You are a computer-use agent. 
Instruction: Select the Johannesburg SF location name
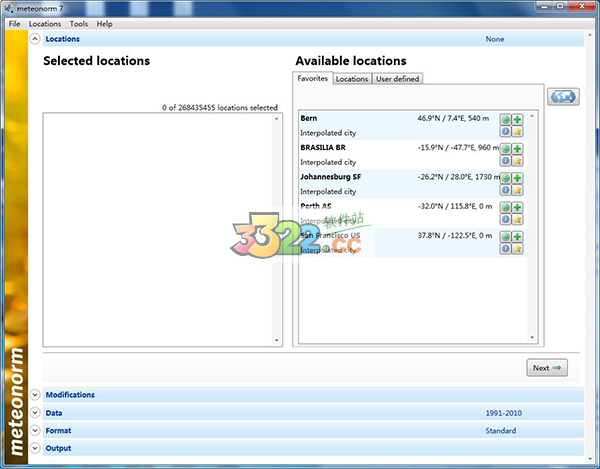tap(331, 177)
